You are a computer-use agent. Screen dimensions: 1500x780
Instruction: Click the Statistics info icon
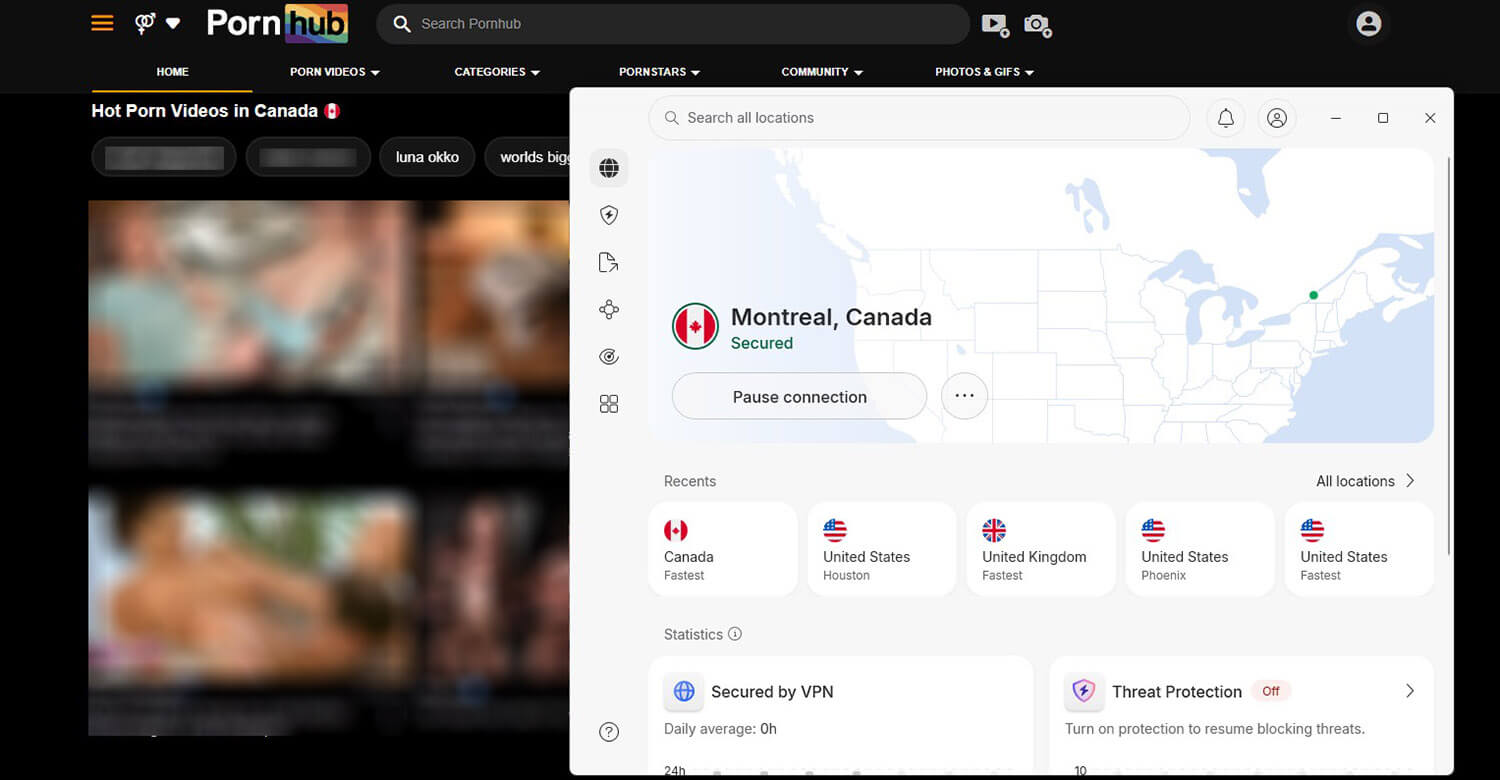pos(735,634)
